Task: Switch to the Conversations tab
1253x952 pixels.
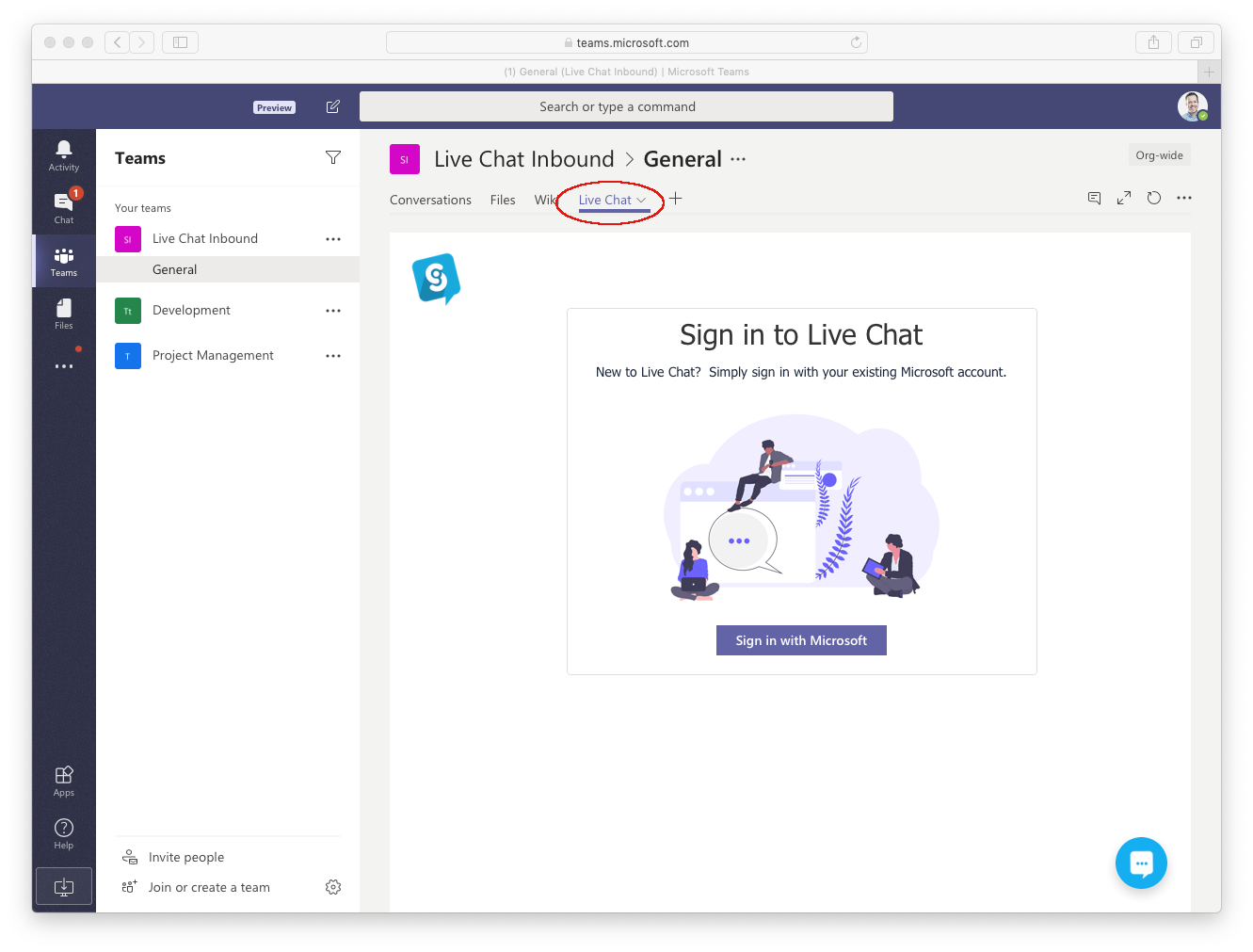Action: pyautogui.click(x=430, y=200)
